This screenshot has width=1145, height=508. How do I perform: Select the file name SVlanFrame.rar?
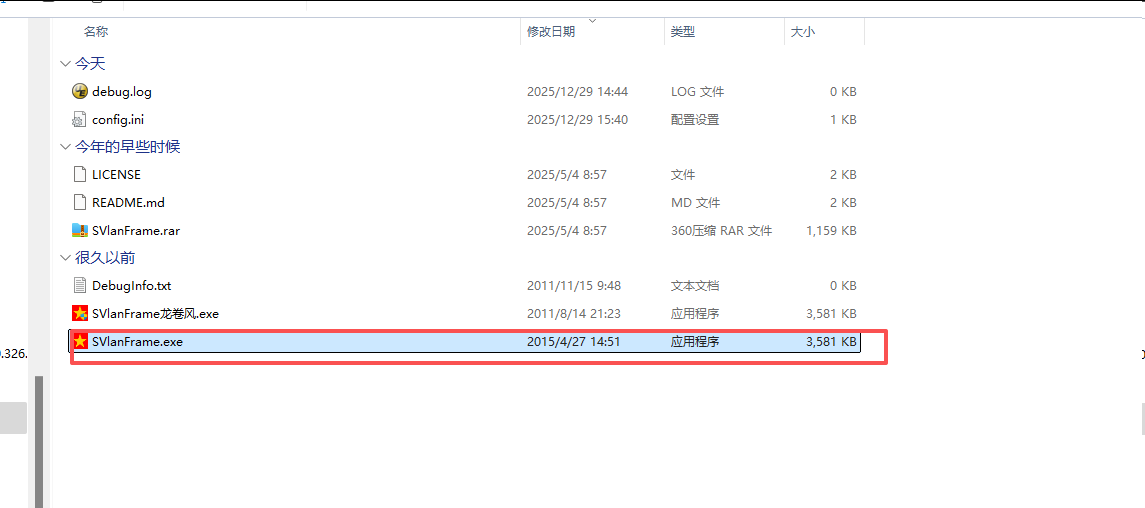[x=136, y=231]
